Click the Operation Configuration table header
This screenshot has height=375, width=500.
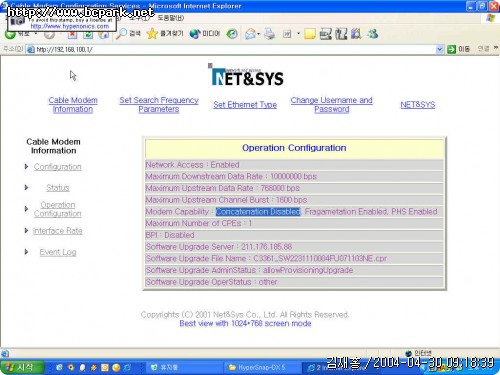pos(294,148)
